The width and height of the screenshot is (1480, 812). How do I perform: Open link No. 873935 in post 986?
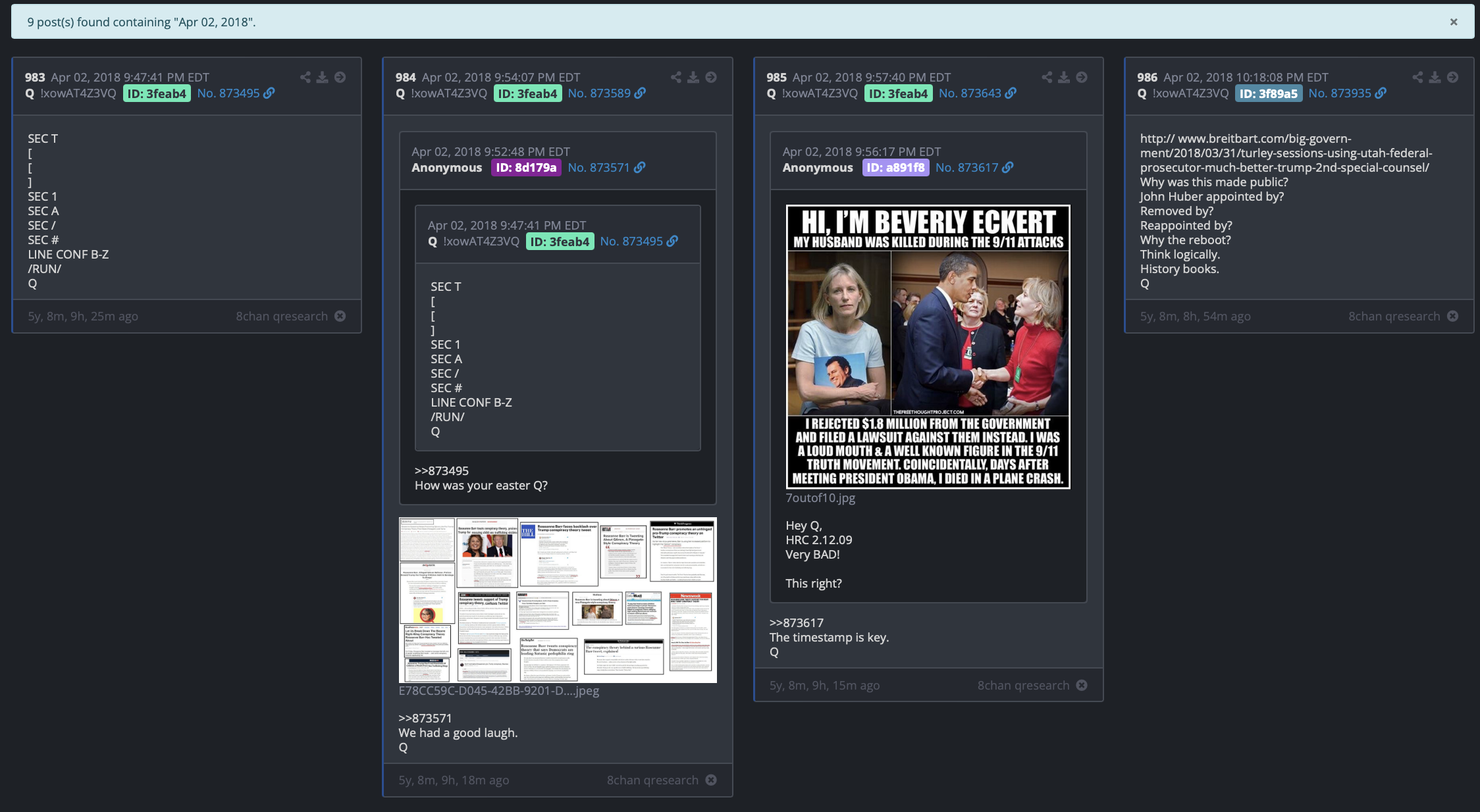[1347, 93]
